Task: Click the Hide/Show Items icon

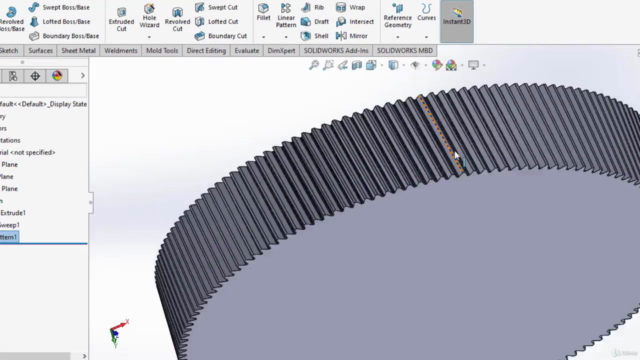Action: pyautogui.click(x=415, y=65)
